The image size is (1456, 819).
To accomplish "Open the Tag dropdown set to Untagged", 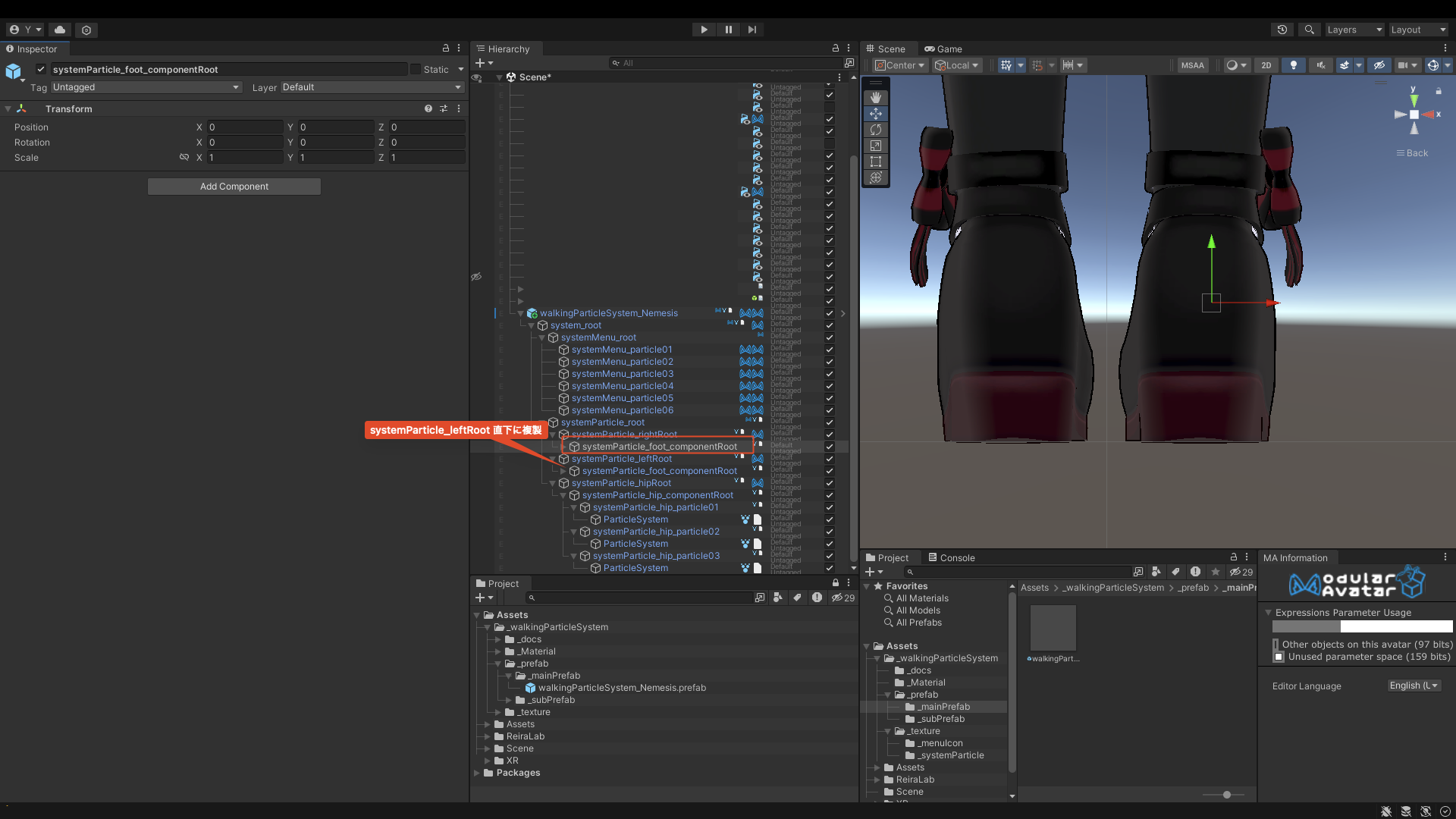I will point(146,87).
